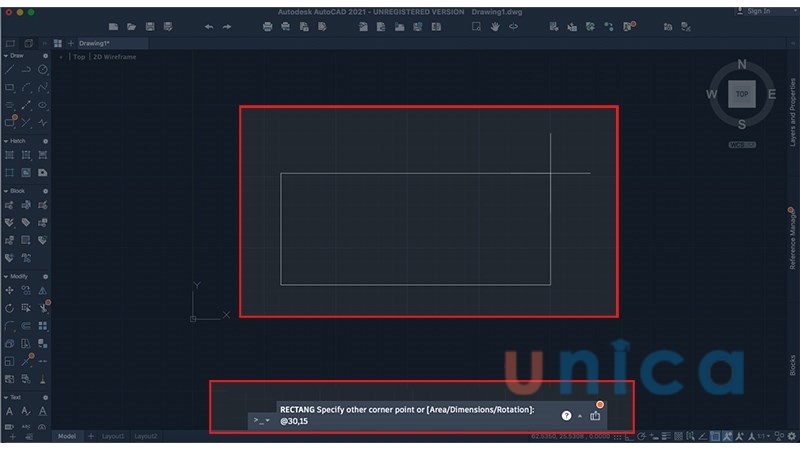Viewport: 800px width, 450px height.
Task: Click the Sign In button
Action: [756, 11]
